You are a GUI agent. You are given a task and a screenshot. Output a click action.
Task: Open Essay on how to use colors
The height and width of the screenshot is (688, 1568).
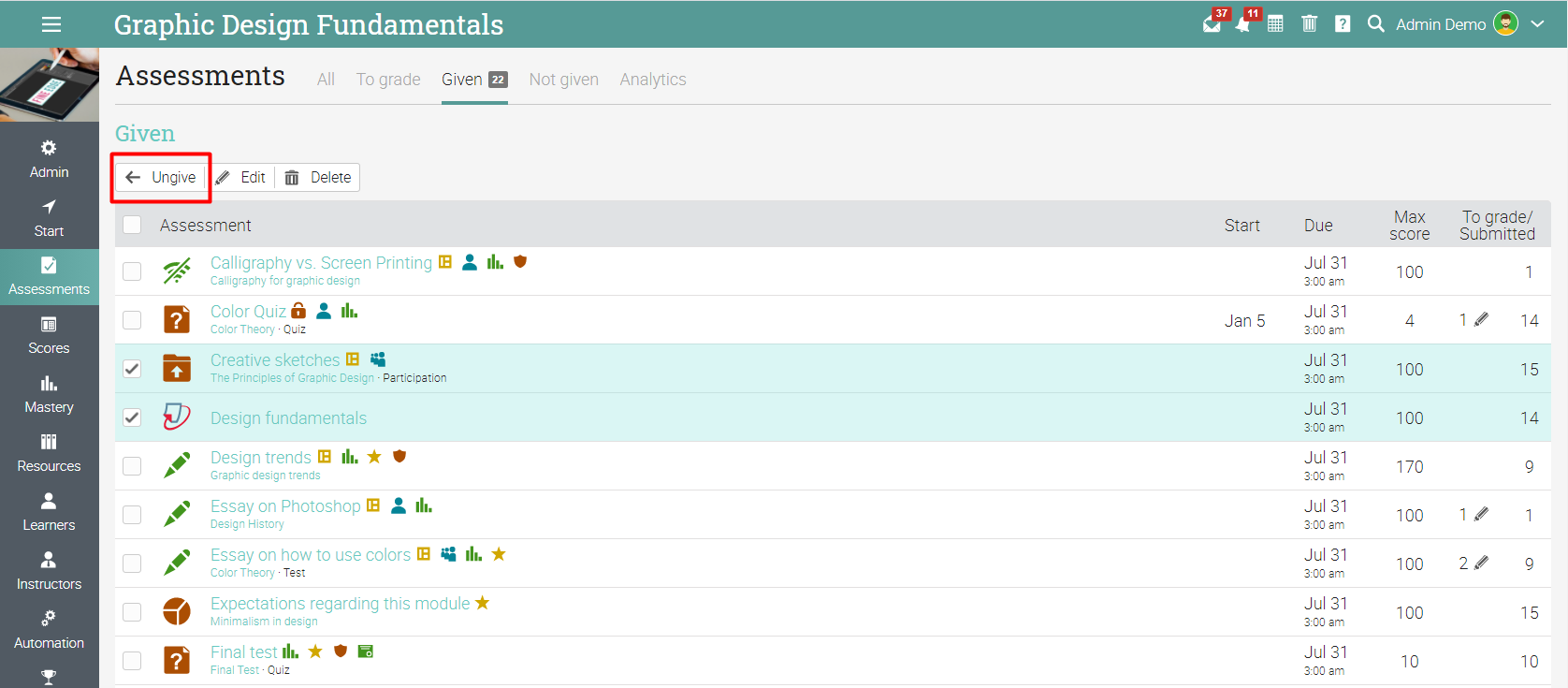coord(311,555)
